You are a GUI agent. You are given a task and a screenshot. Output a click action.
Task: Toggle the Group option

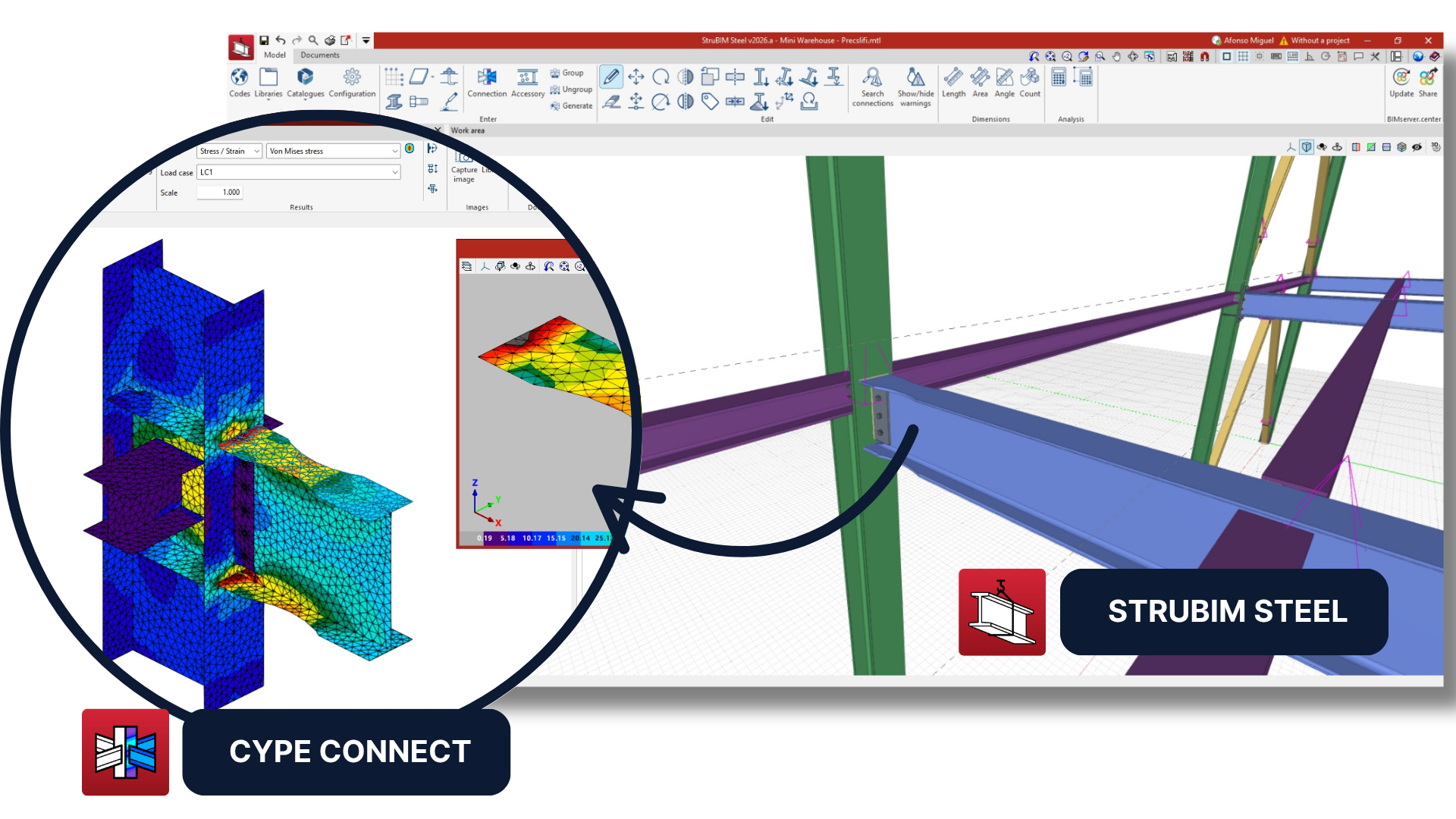click(x=570, y=73)
